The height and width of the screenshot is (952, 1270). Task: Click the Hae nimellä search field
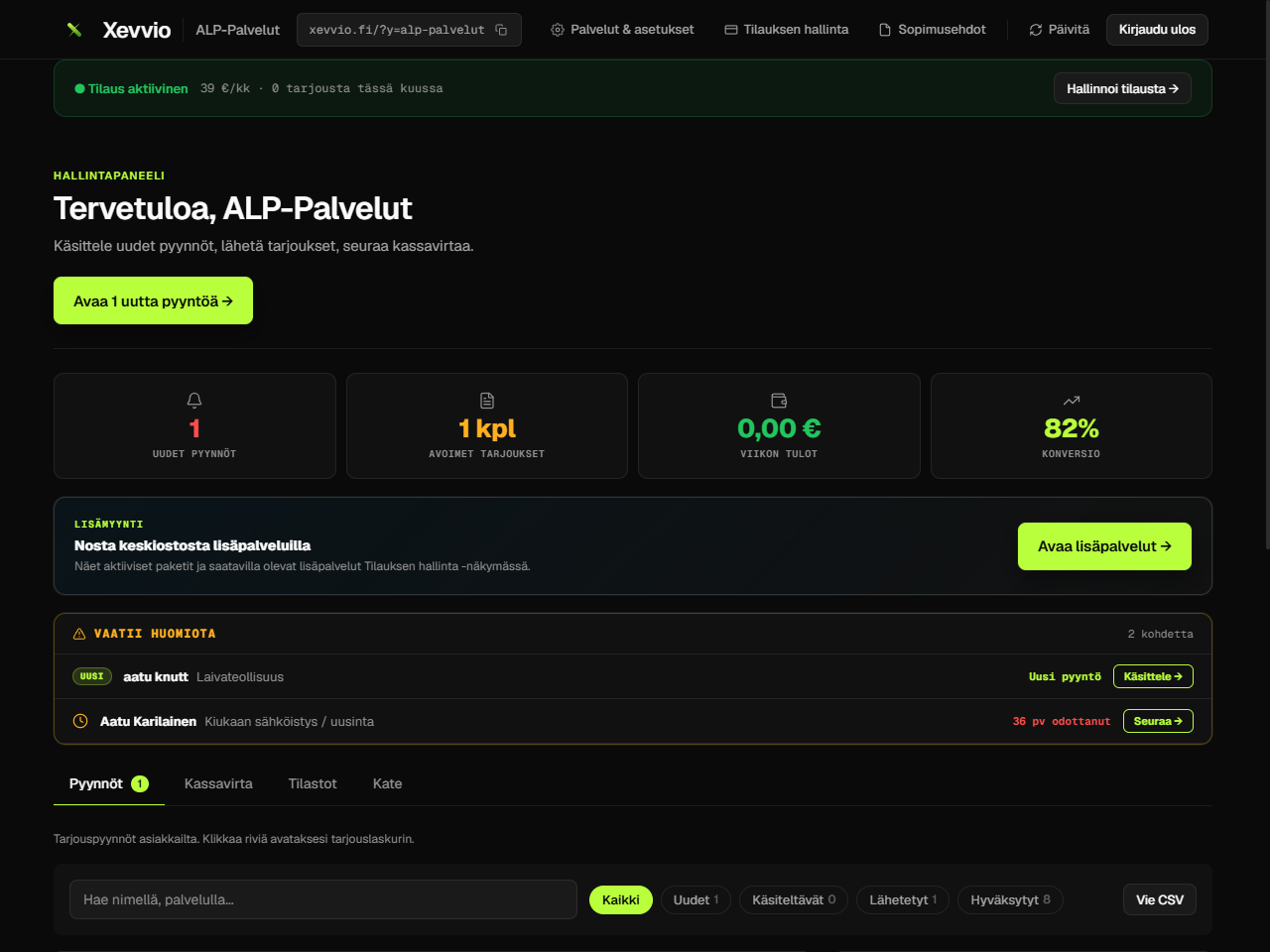[x=323, y=899]
